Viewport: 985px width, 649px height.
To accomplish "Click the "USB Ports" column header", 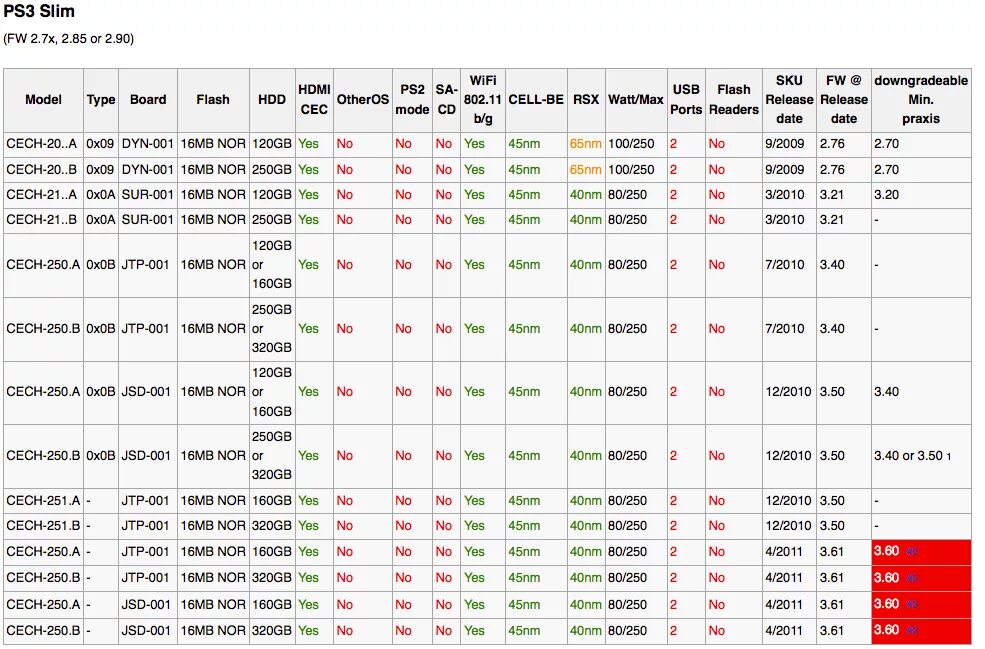I will [686, 99].
